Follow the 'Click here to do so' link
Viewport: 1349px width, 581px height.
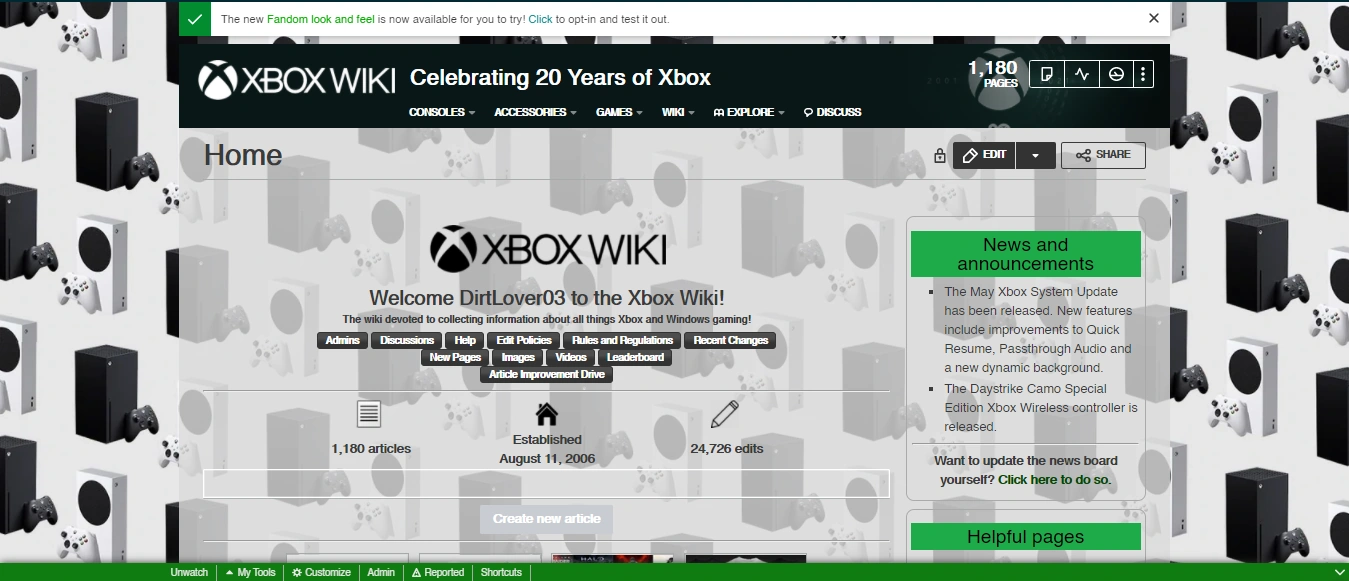[x=1054, y=480]
